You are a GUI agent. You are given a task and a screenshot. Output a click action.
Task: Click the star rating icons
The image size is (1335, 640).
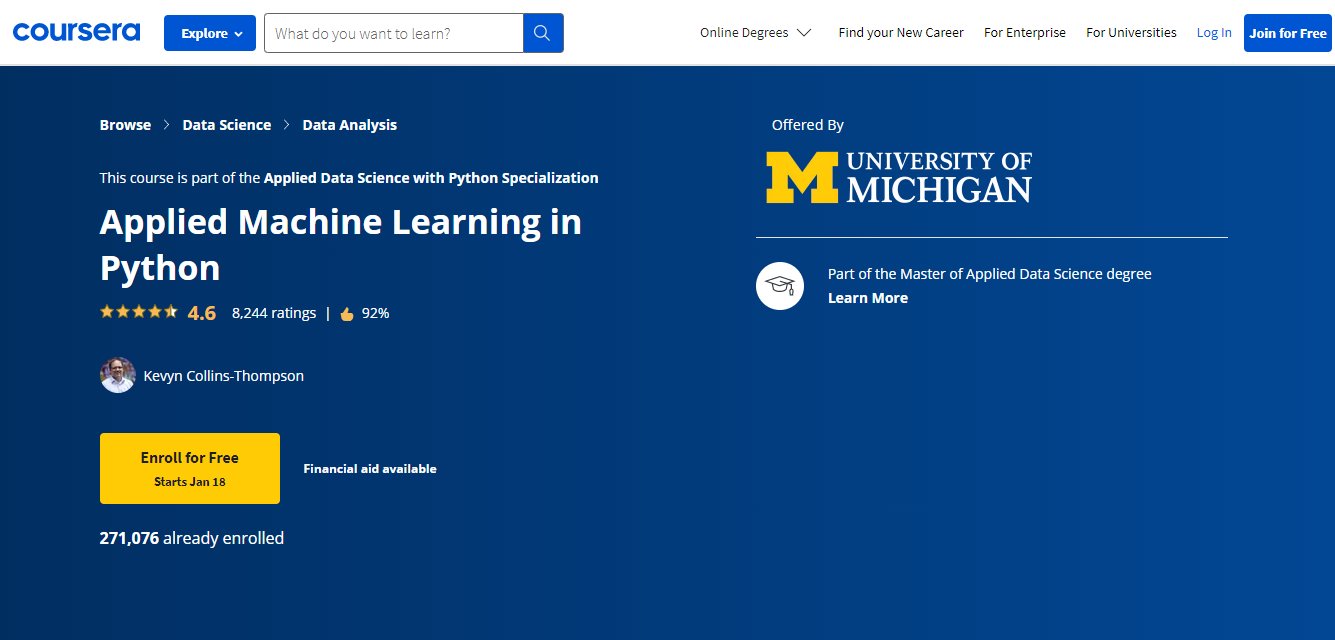[139, 312]
